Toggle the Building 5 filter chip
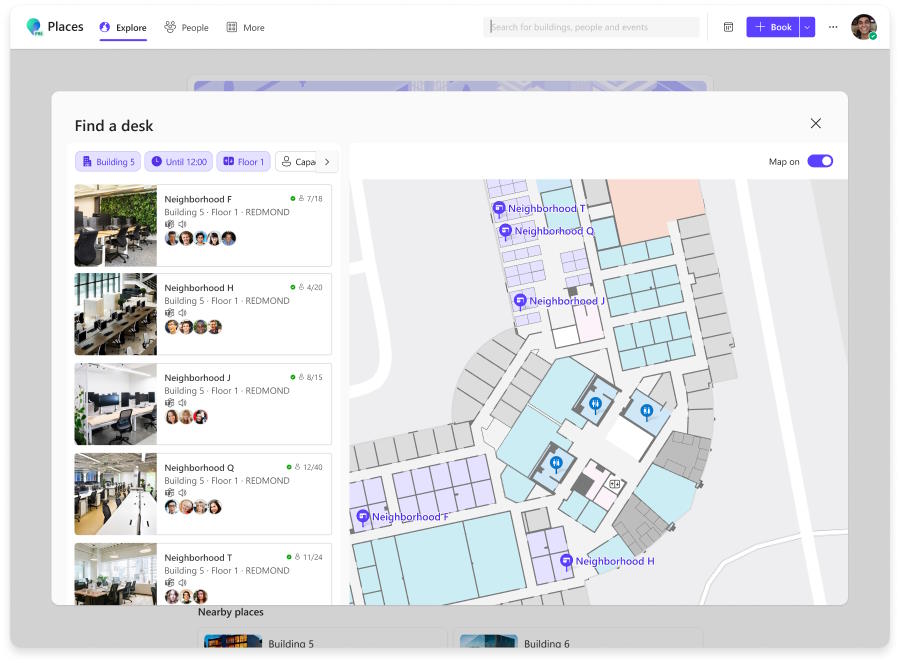Image resolution: width=900 pixels, height=663 pixels. [108, 162]
